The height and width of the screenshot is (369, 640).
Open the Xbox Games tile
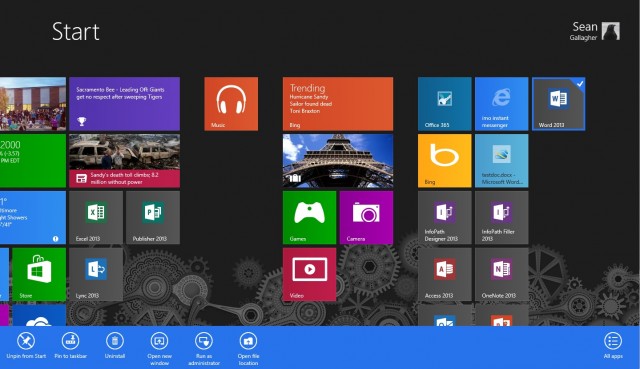309,218
